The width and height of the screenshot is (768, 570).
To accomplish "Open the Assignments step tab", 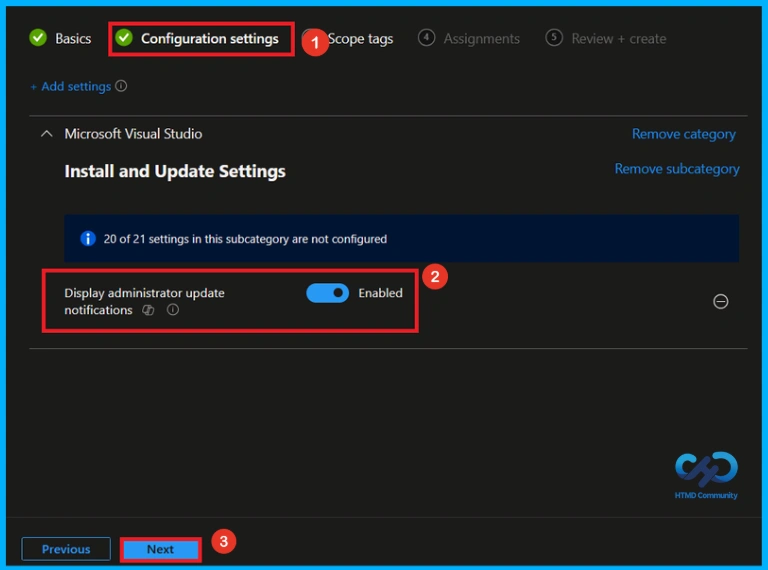I will click(x=469, y=38).
